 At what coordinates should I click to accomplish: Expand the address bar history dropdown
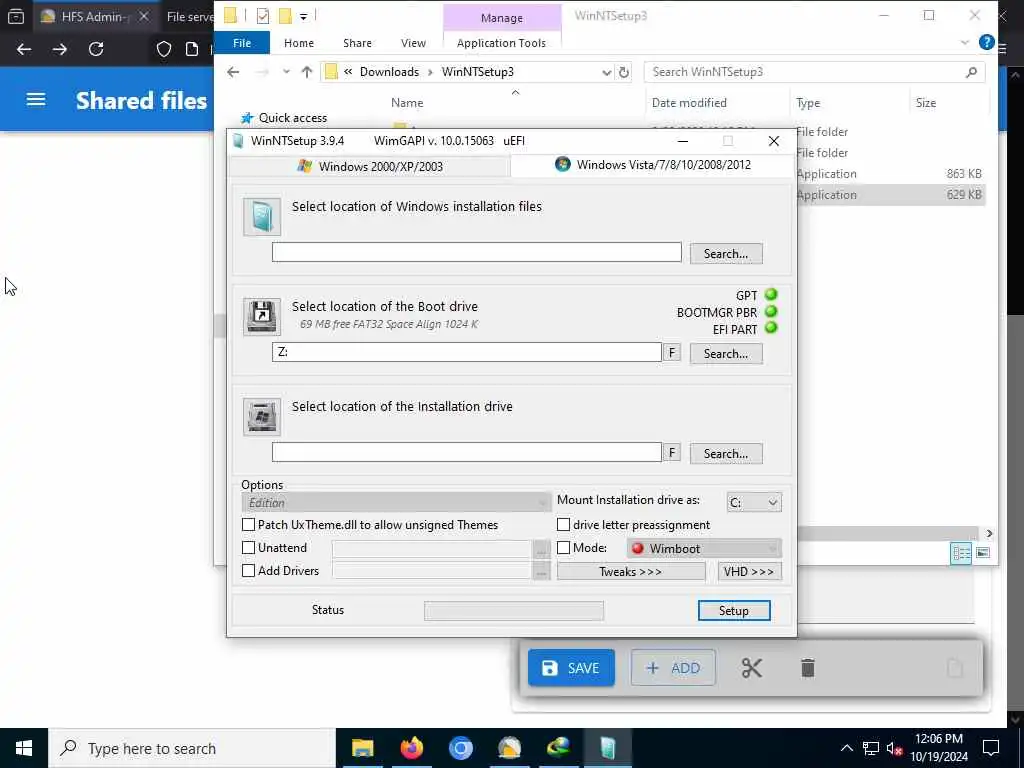click(x=606, y=72)
